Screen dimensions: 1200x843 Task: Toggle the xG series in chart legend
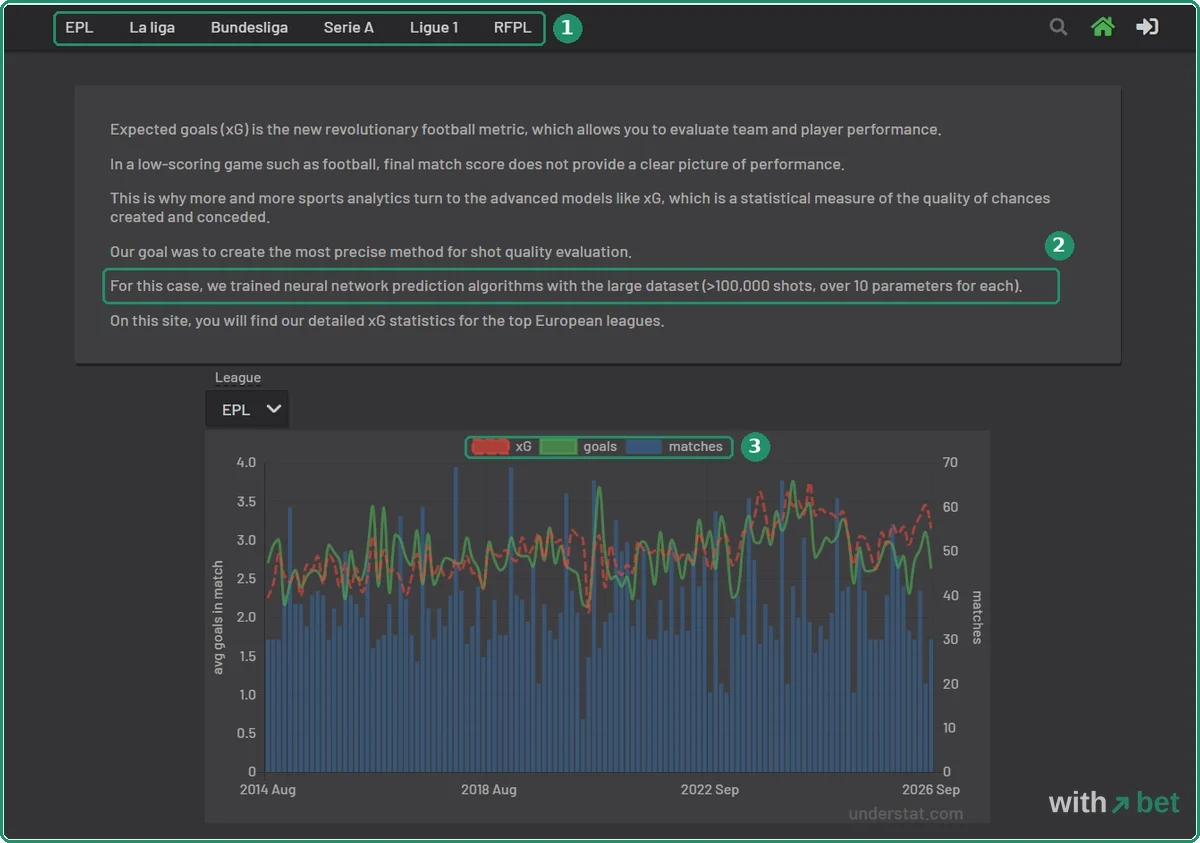(x=501, y=447)
